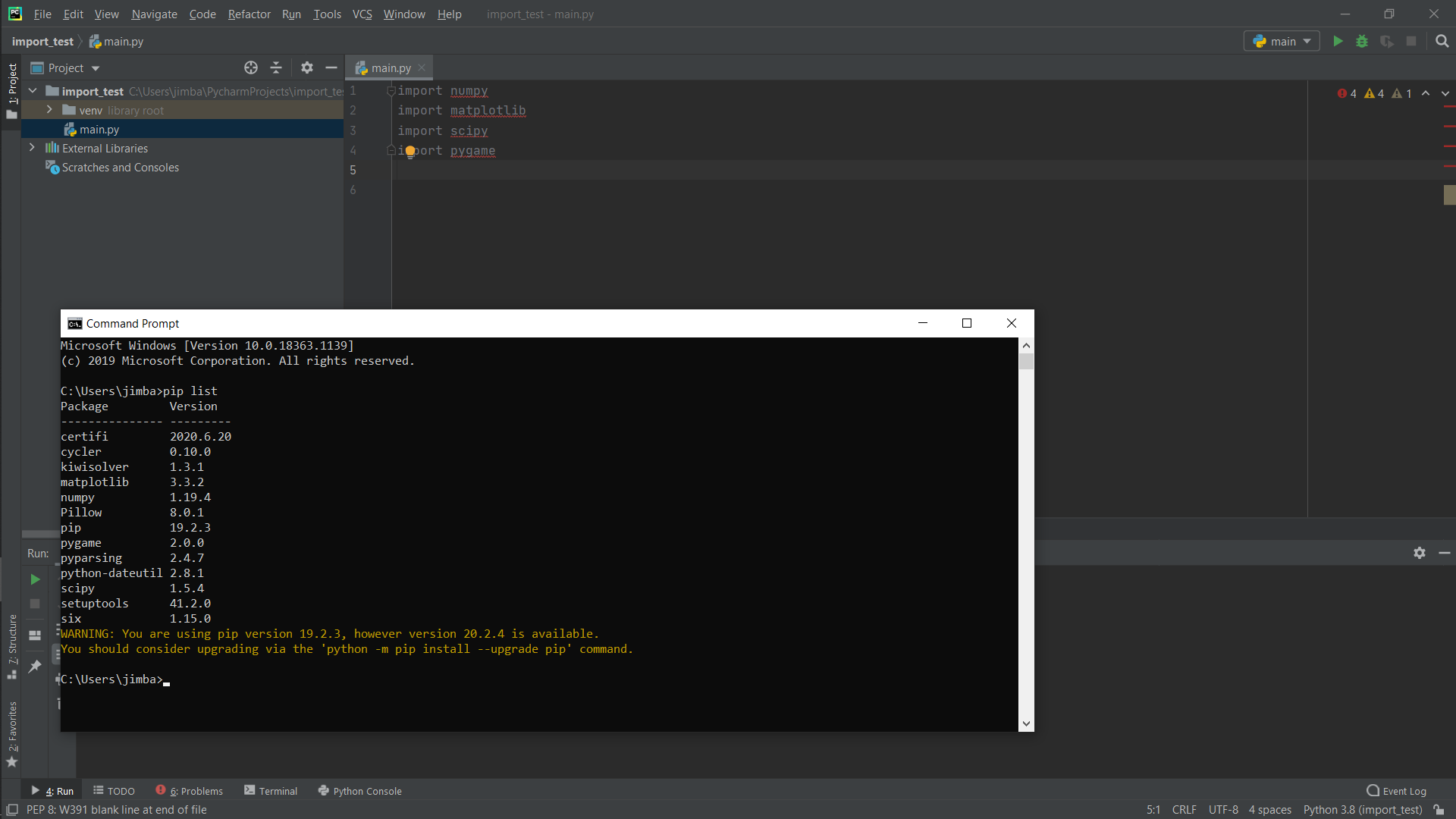
Task: Open the 4: Run tool window tab
Action: point(52,791)
